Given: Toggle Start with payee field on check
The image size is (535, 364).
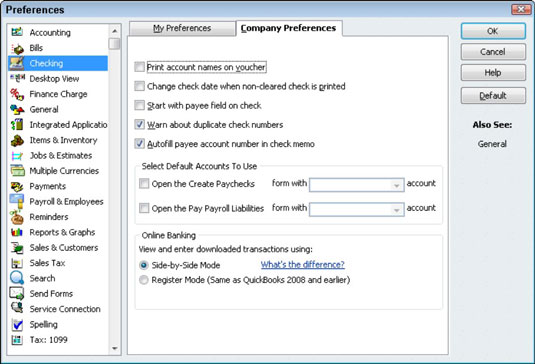Looking at the screenshot, I should click(140, 105).
